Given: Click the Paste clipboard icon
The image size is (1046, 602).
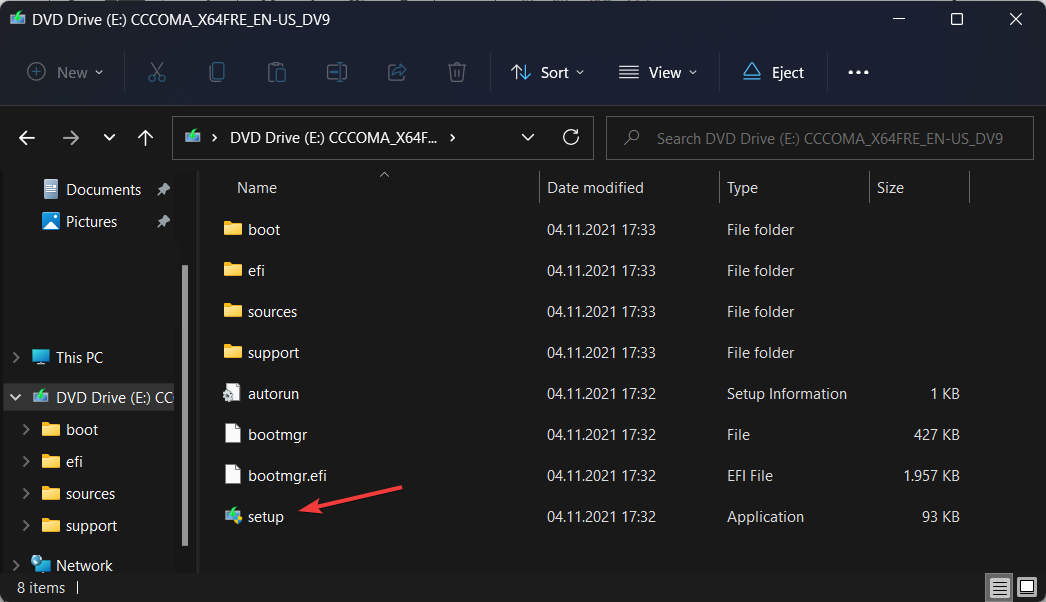Looking at the screenshot, I should coord(277,72).
